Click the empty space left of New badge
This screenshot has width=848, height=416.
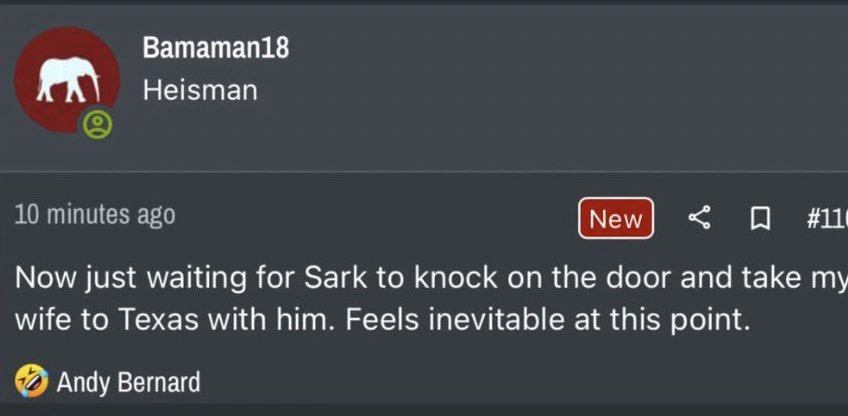coord(380,216)
